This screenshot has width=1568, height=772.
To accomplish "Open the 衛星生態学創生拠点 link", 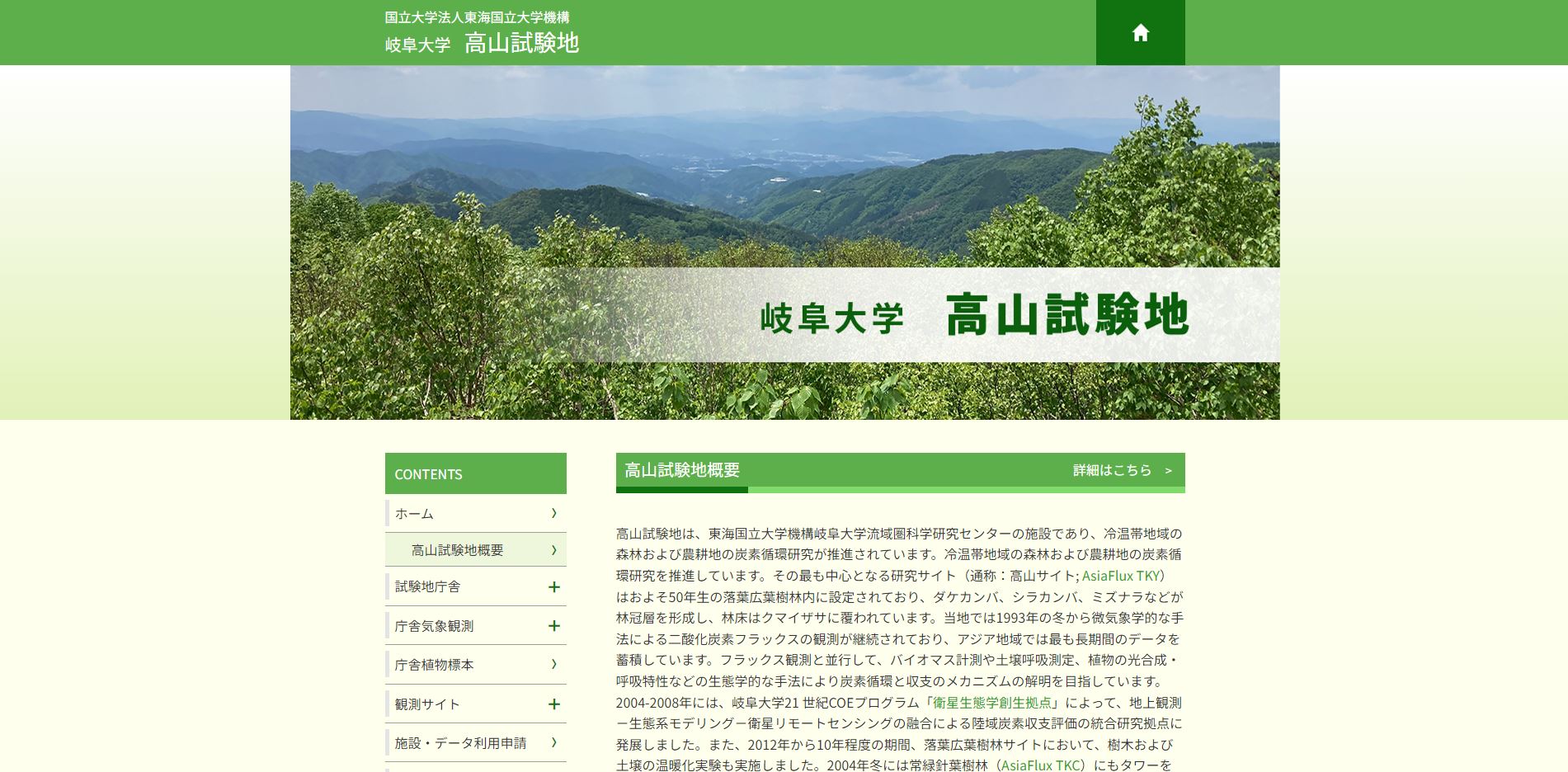I will pyautogui.click(x=992, y=703).
